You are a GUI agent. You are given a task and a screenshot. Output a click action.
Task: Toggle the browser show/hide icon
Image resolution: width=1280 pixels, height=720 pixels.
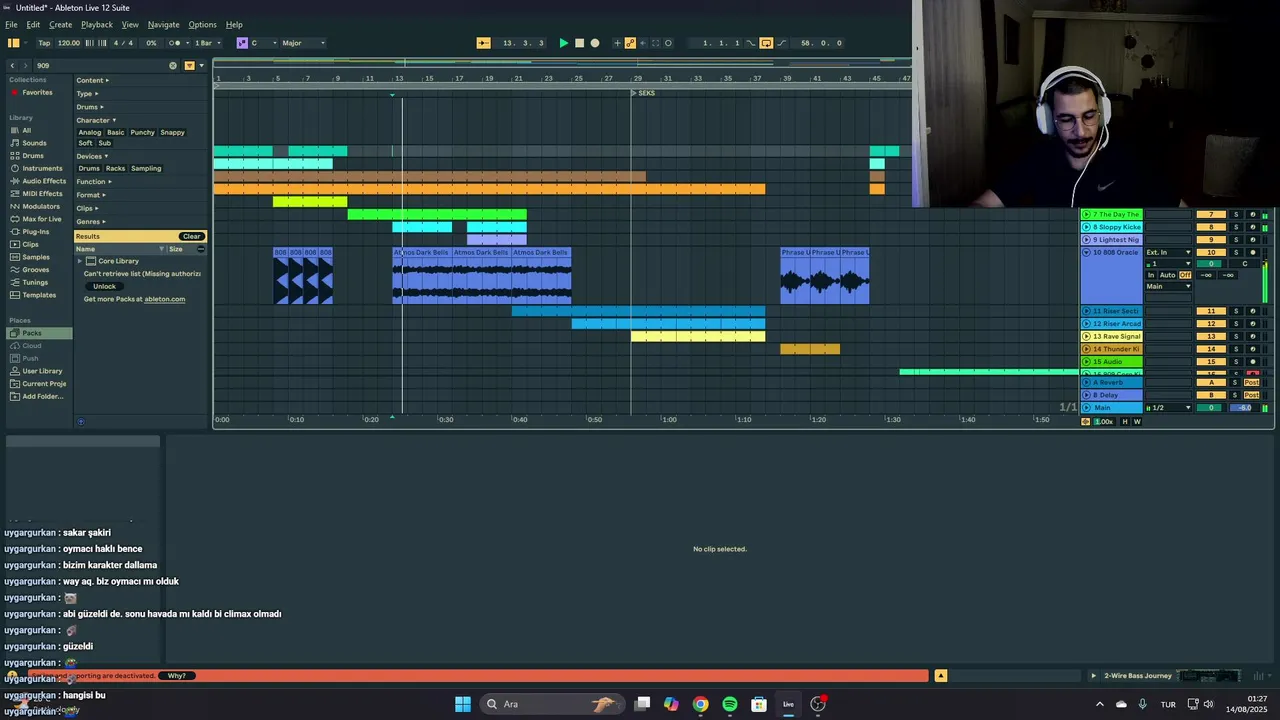pyautogui.click(x=14, y=43)
